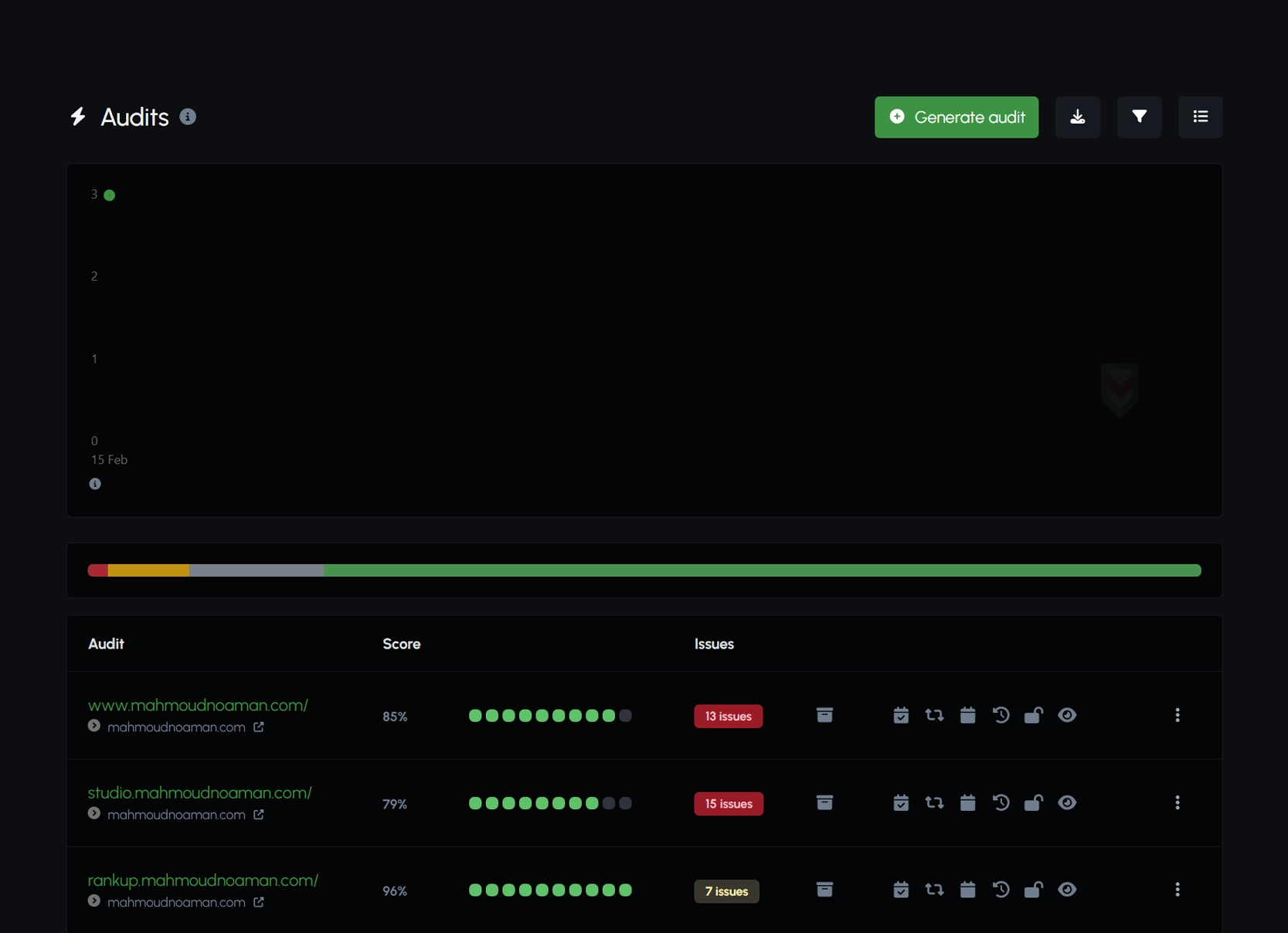Archive the studio.mahmoudnoaman.com audit

[824, 802]
